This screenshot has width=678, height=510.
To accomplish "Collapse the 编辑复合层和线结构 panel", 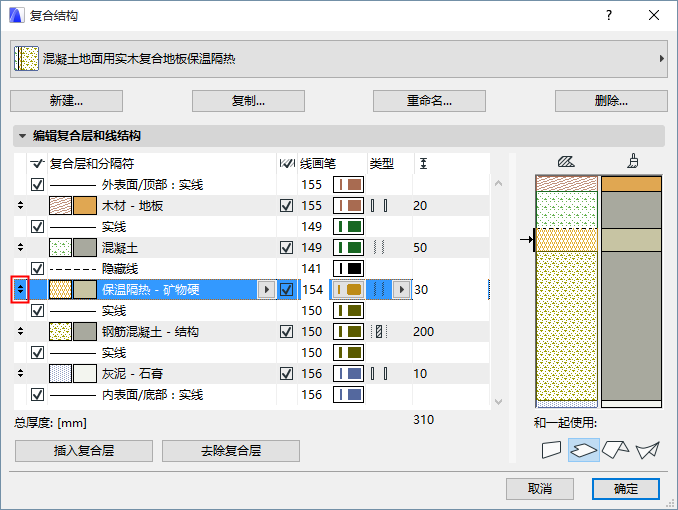I will coord(22,136).
